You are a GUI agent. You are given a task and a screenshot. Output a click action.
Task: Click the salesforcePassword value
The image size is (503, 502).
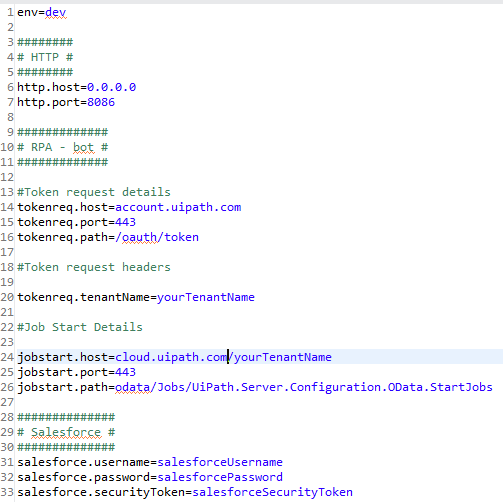(220, 477)
